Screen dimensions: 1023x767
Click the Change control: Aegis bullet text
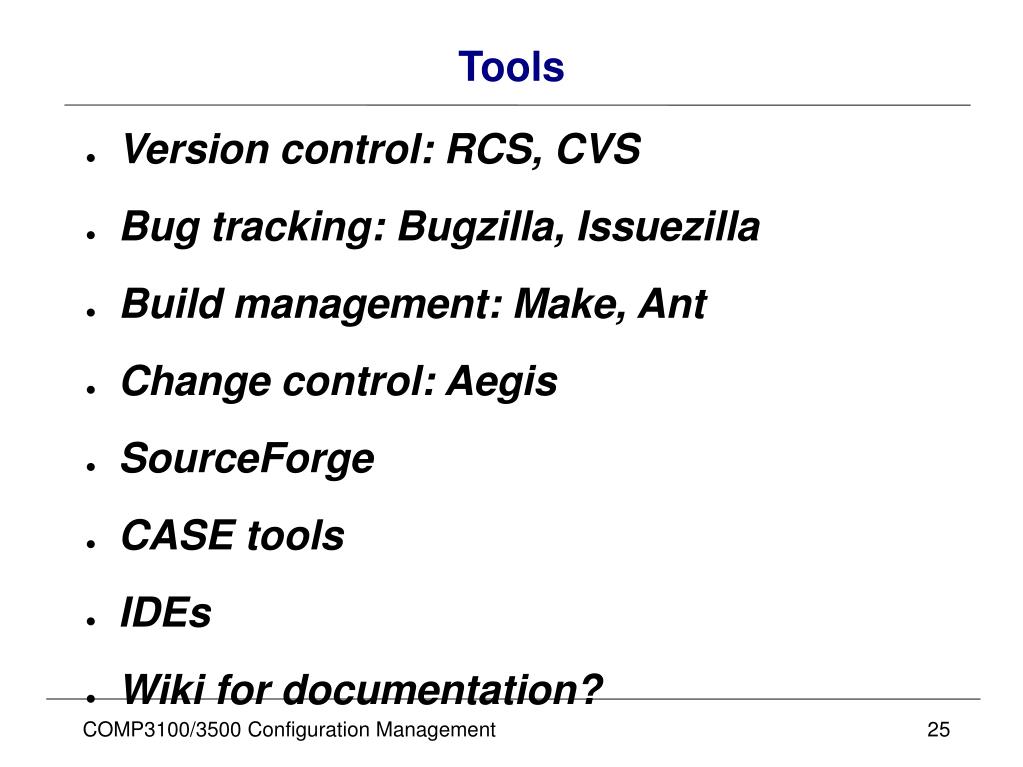click(x=339, y=382)
